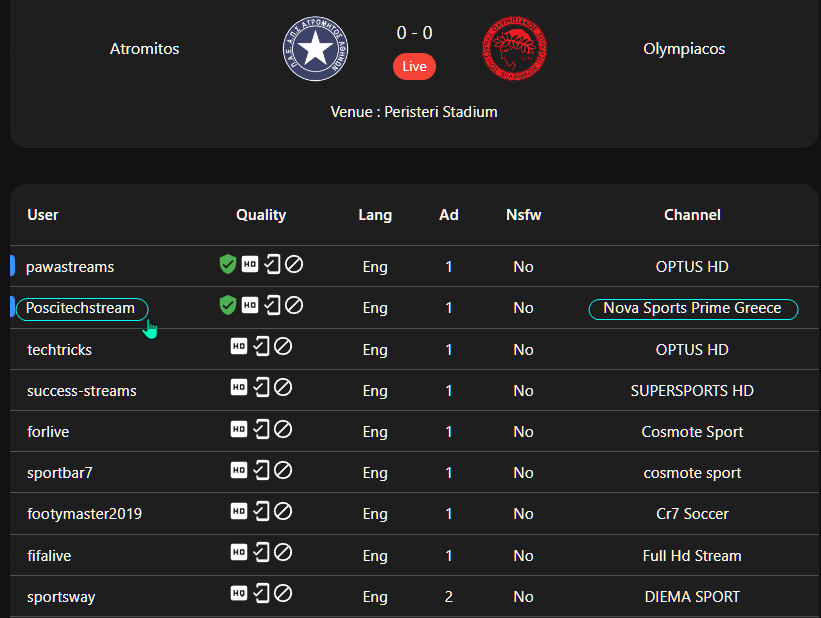Viewport: 821px width, 618px height.
Task: Click the HD badge in techtricks row
Action: [239, 346]
